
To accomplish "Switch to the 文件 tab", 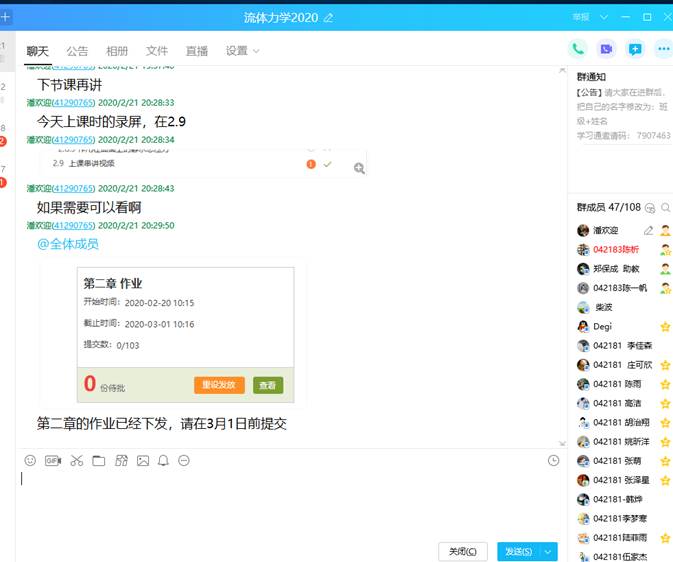I will click(x=157, y=51).
